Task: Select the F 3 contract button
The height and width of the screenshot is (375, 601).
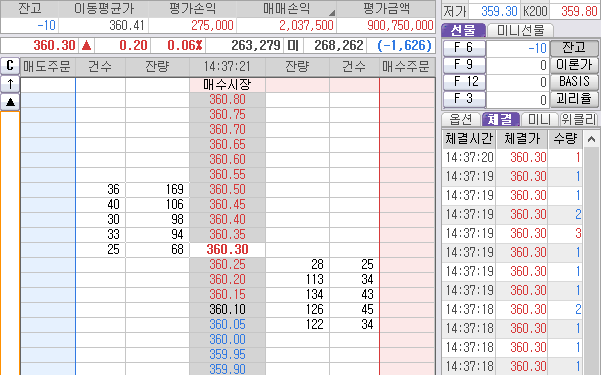Action: 464,99
